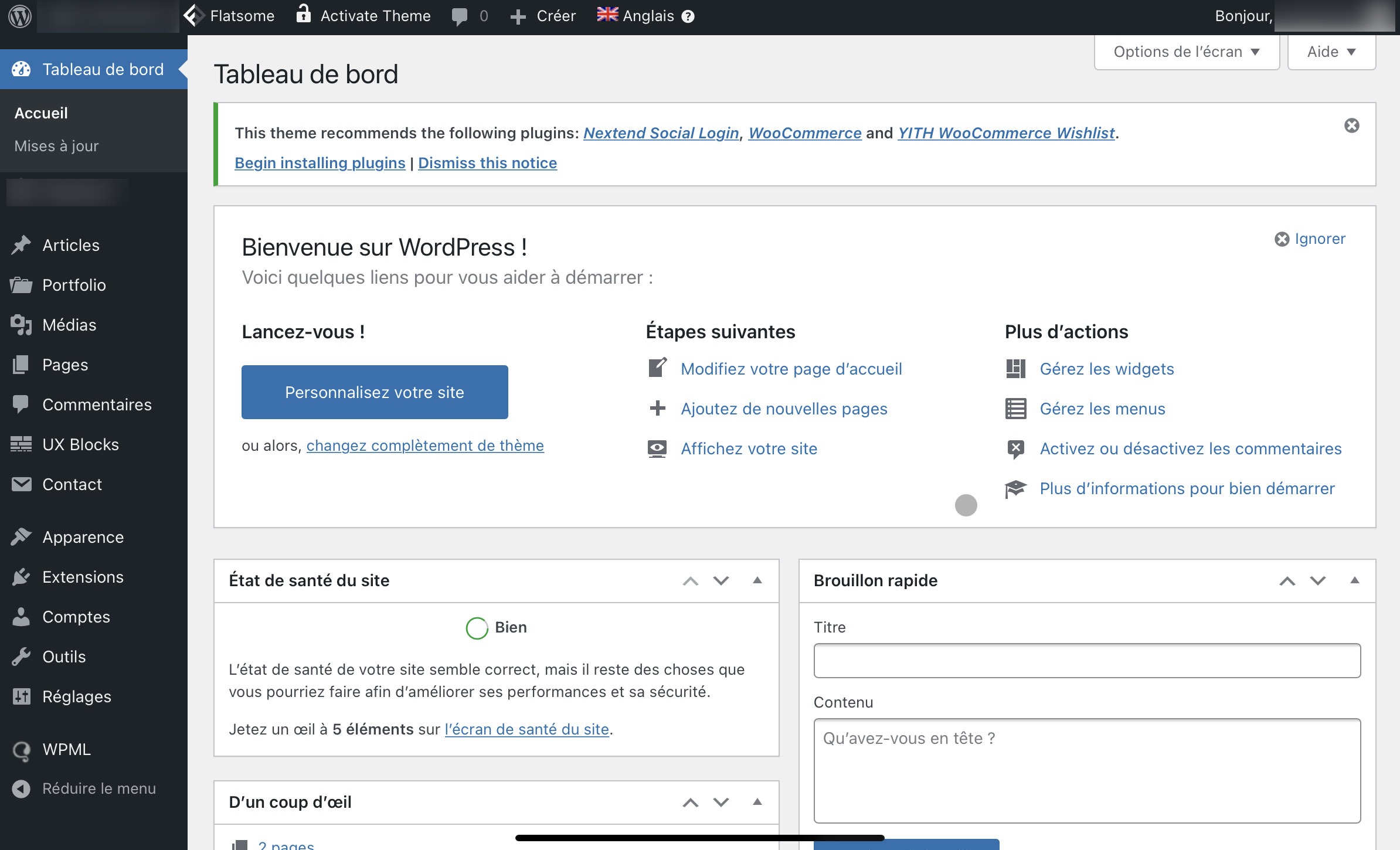Click the WordPress logo icon
Image resolution: width=1400 pixels, height=850 pixels.
(19, 16)
